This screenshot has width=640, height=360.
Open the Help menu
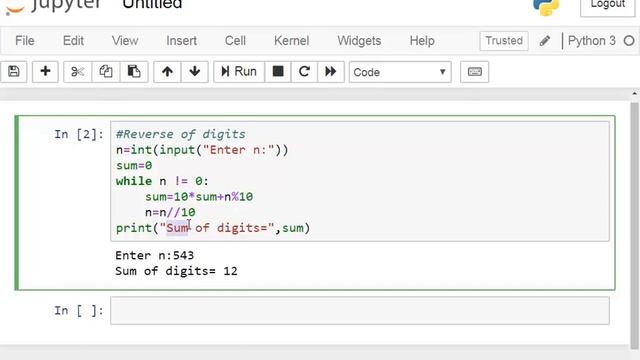click(x=422, y=41)
